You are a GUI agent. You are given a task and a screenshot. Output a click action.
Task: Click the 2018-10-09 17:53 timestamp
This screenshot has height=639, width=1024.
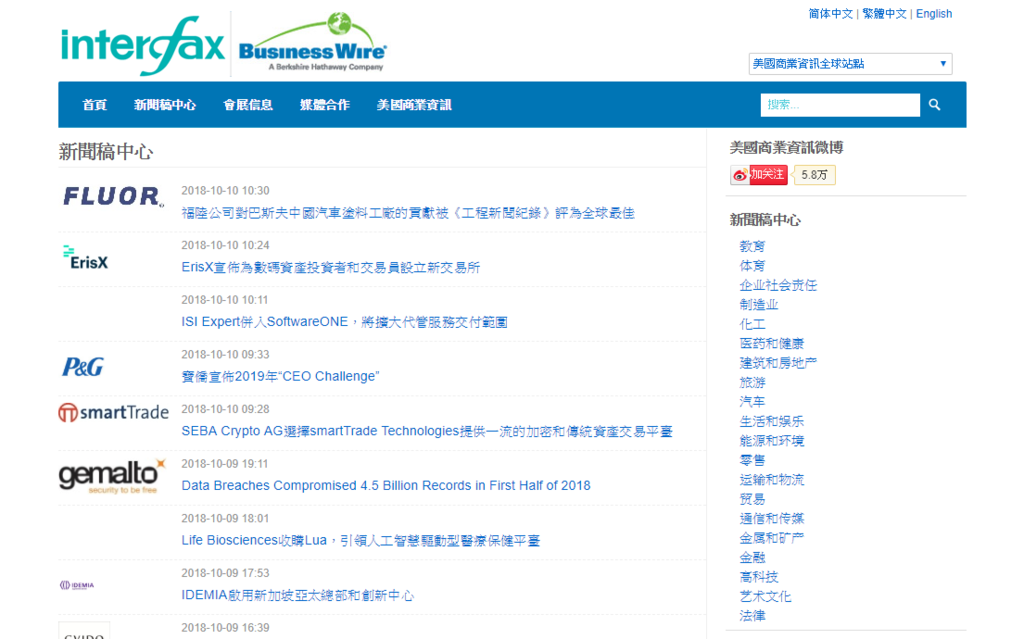coord(225,573)
